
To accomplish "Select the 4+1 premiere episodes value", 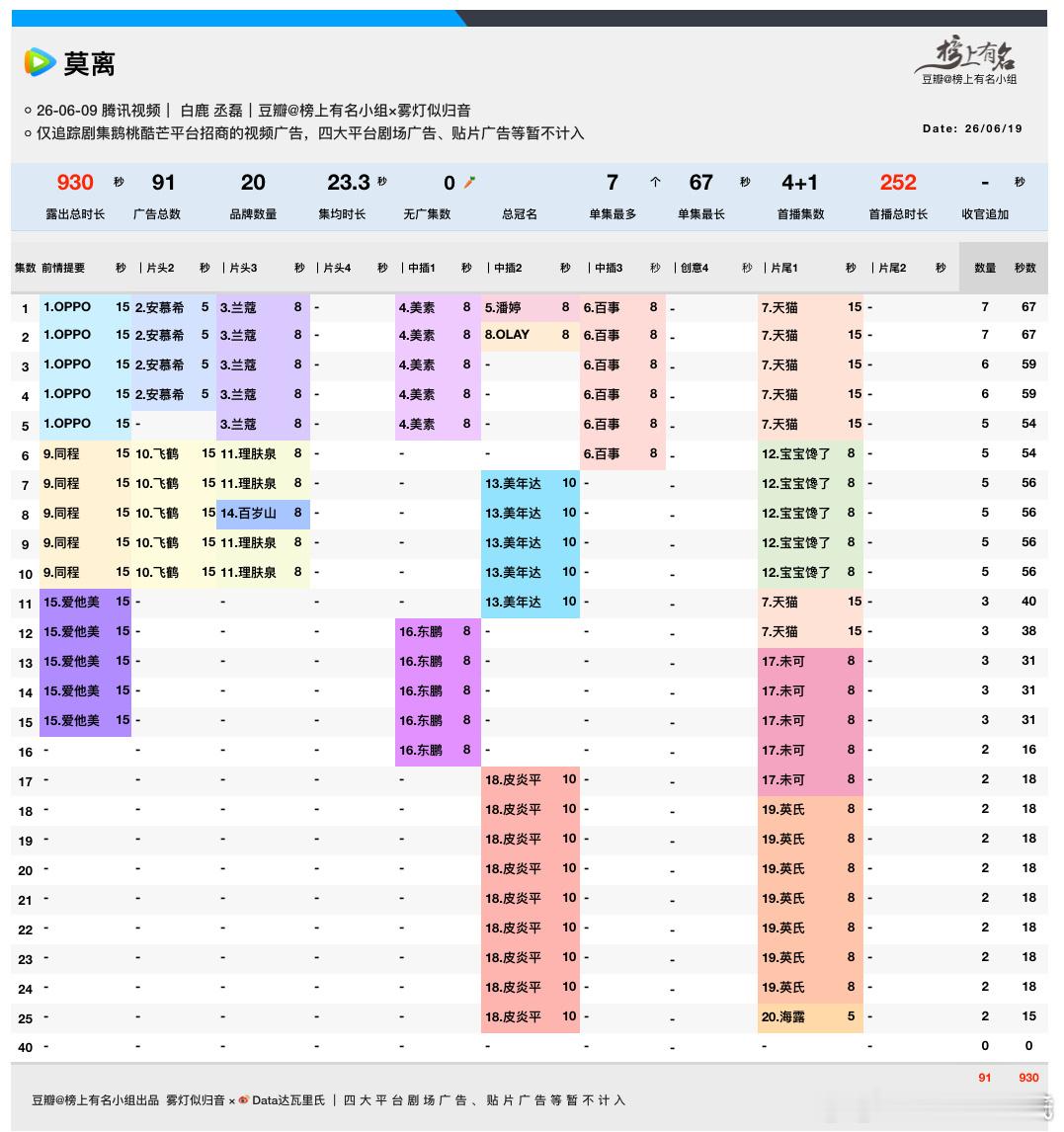I will click(800, 183).
